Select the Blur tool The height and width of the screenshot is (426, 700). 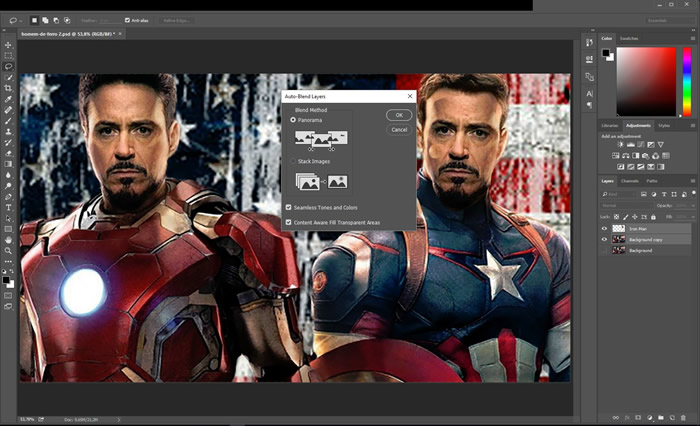pyautogui.click(x=8, y=175)
